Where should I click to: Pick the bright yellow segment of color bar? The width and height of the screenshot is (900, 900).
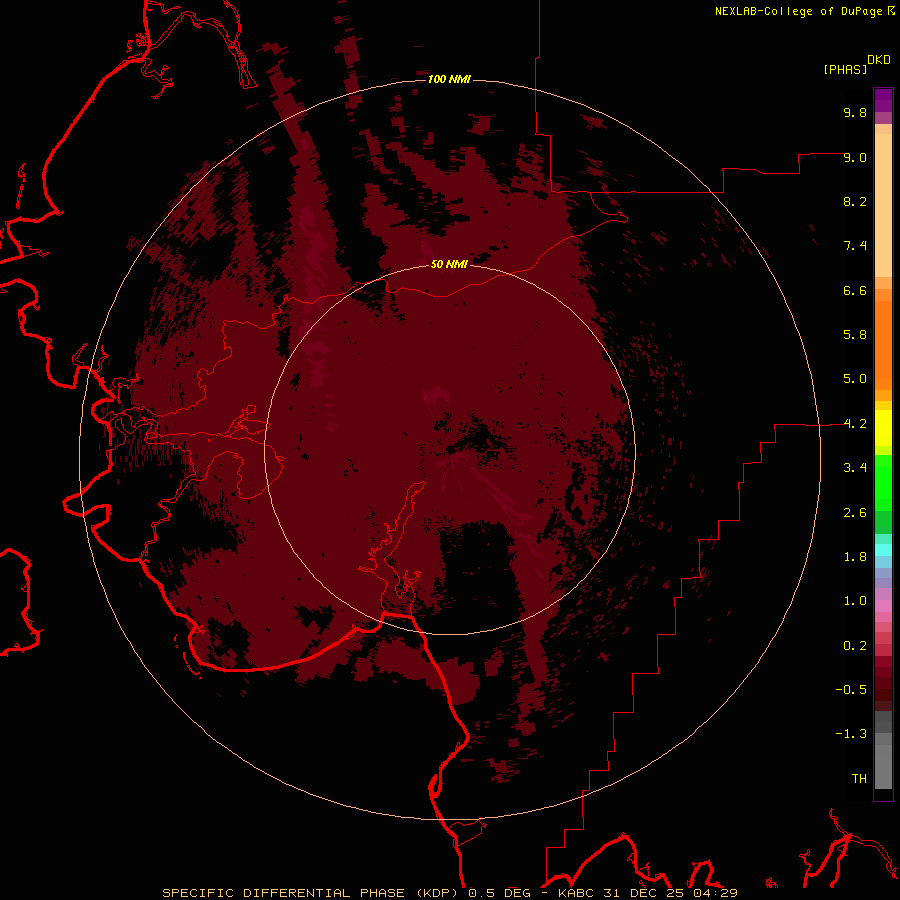883,428
